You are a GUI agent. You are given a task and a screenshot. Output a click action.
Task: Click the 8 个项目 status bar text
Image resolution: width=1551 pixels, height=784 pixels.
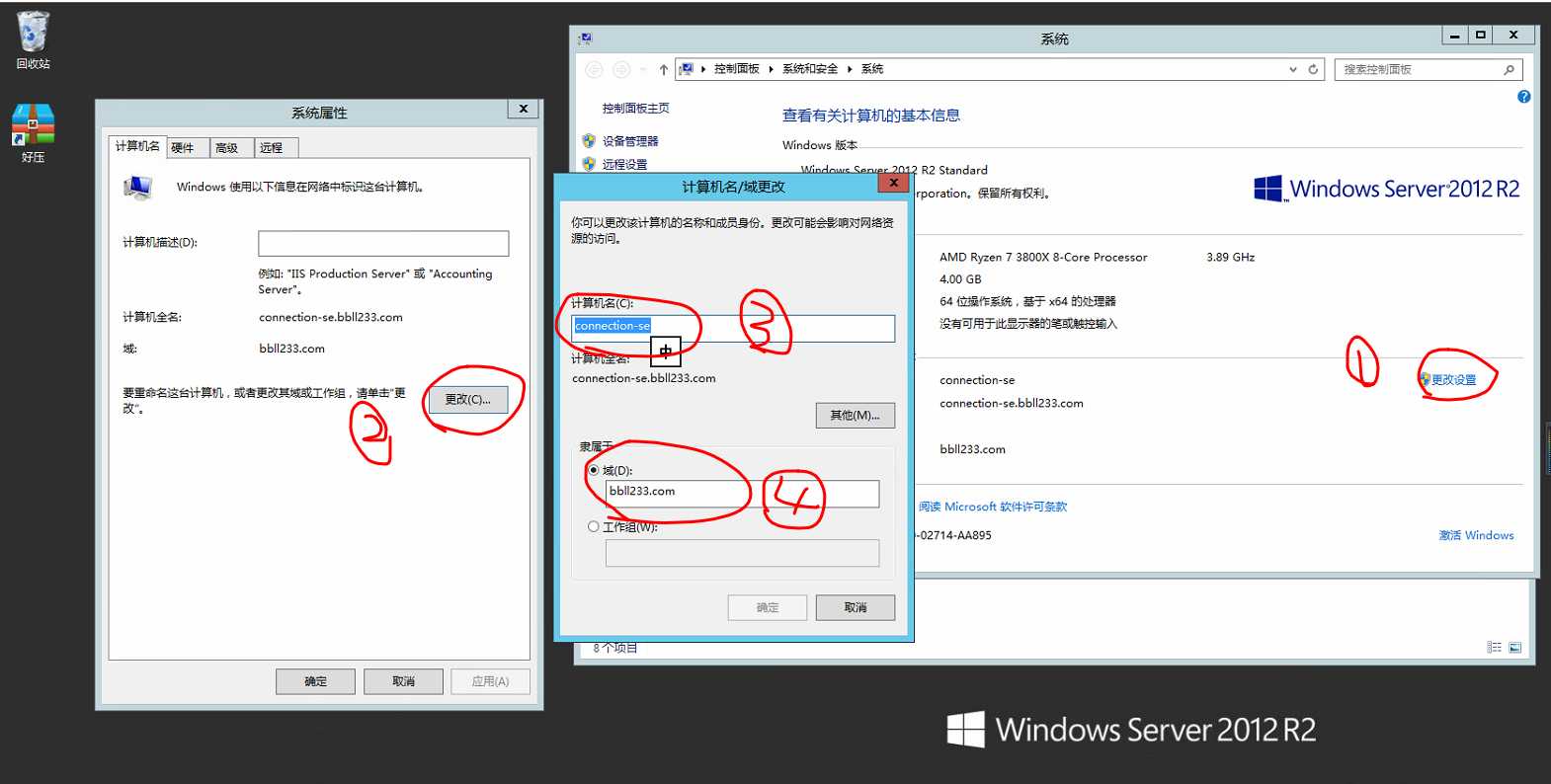[614, 648]
